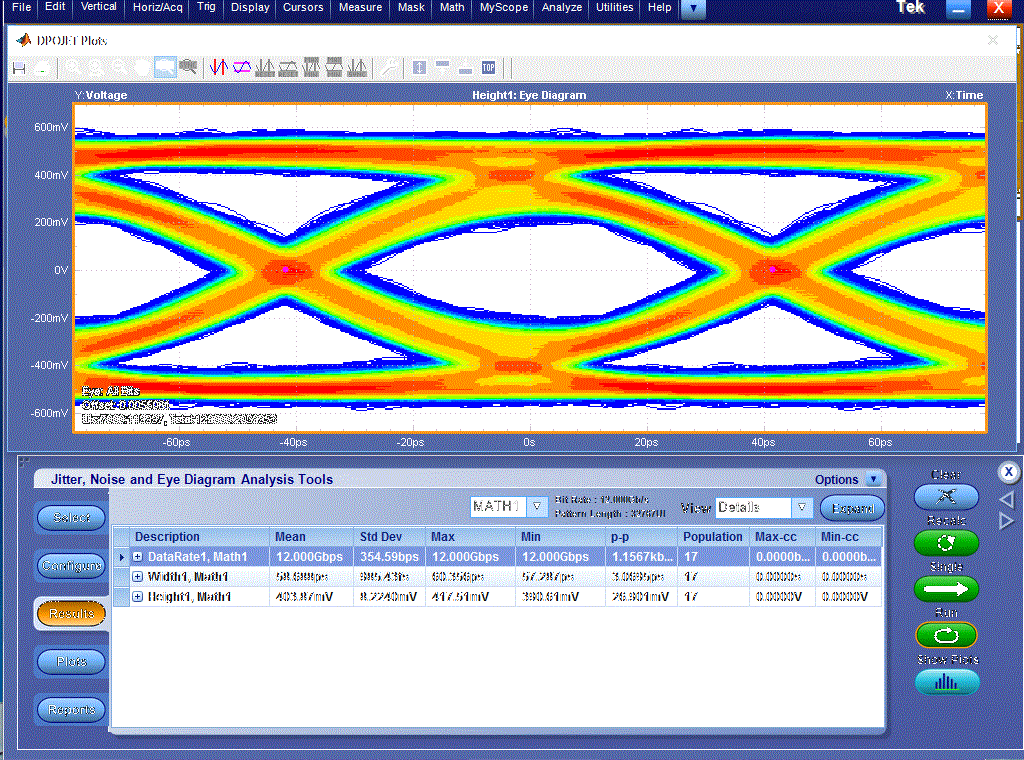Open the MyScope menu

point(504,7)
